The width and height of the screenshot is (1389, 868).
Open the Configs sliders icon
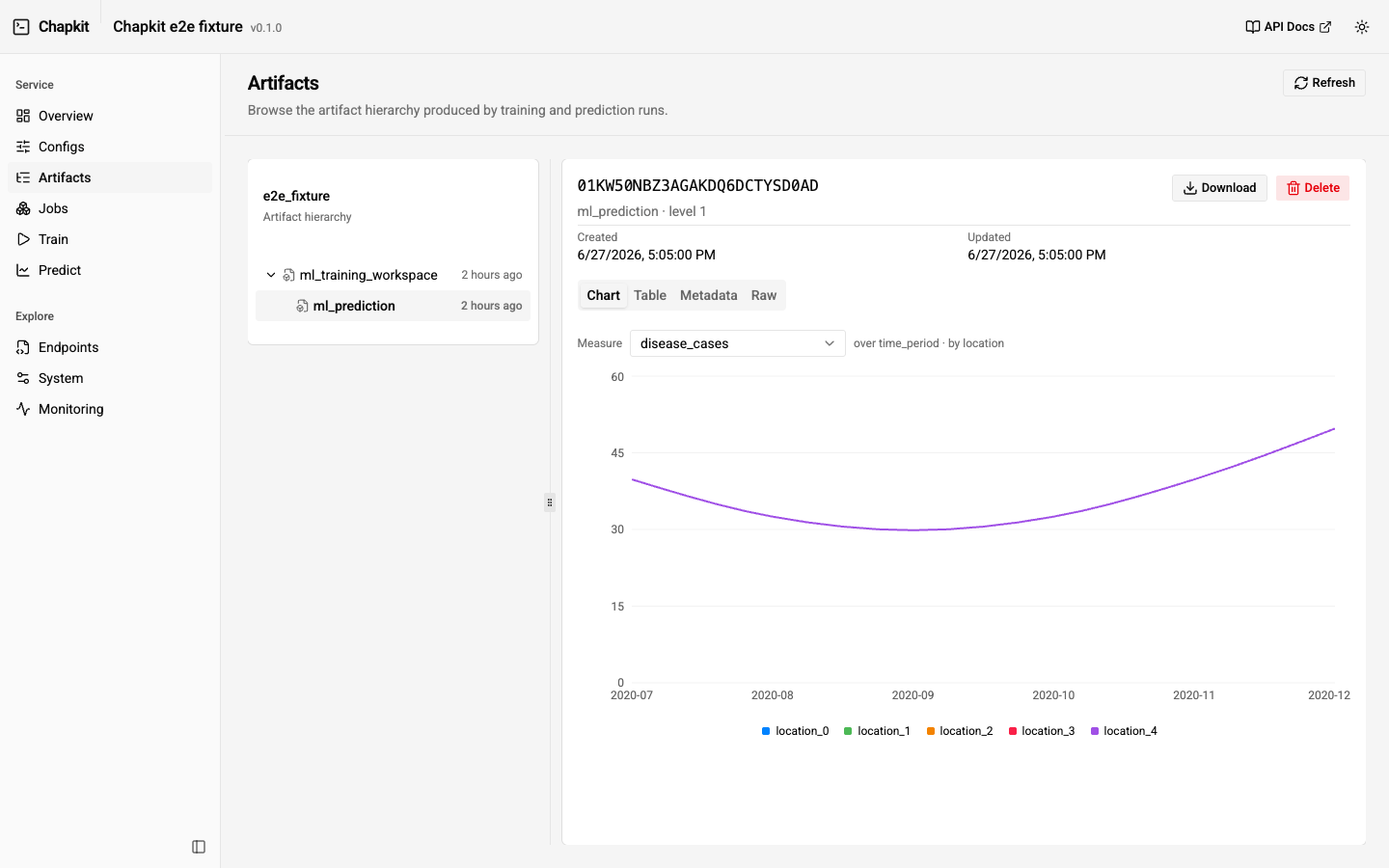23,147
